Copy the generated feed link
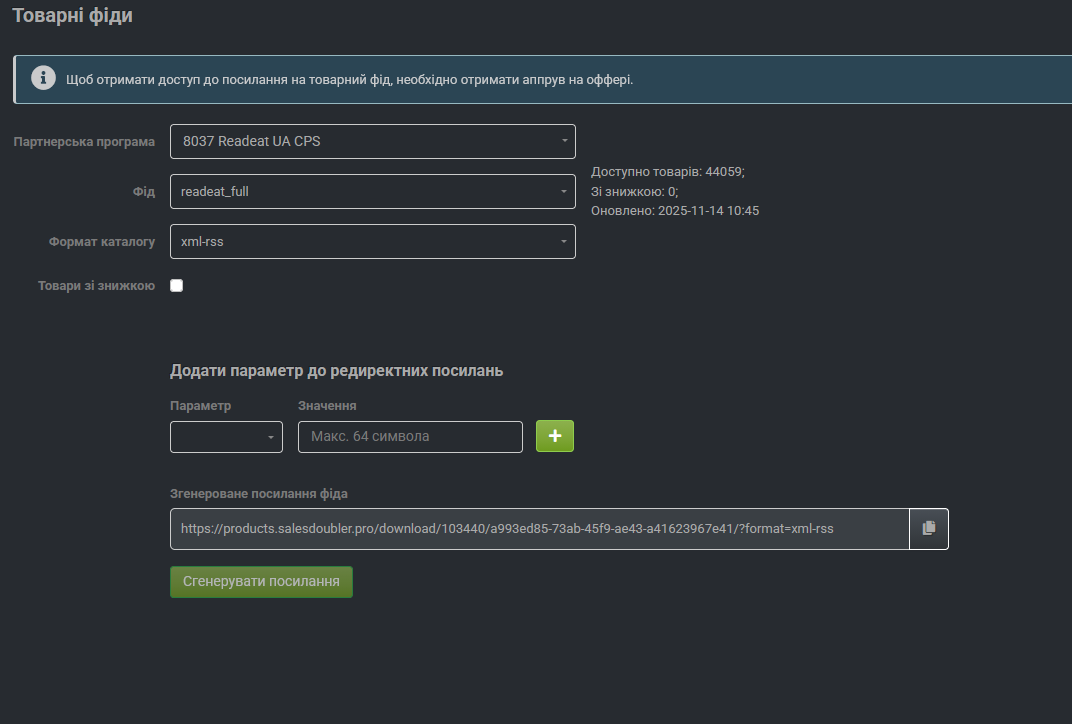This screenshot has height=724, width=1072. (x=928, y=528)
